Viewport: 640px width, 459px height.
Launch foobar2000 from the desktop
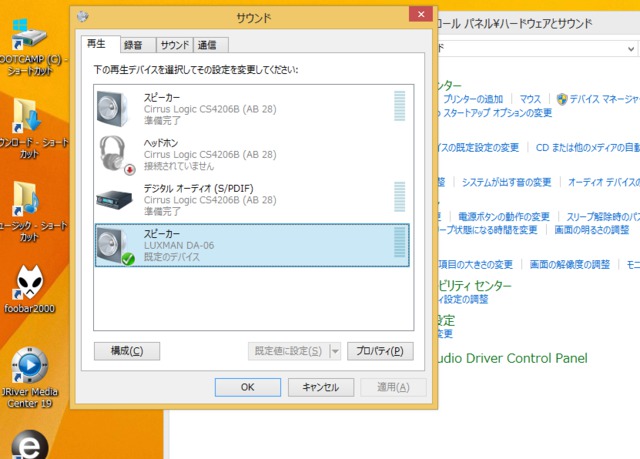(x=29, y=289)
